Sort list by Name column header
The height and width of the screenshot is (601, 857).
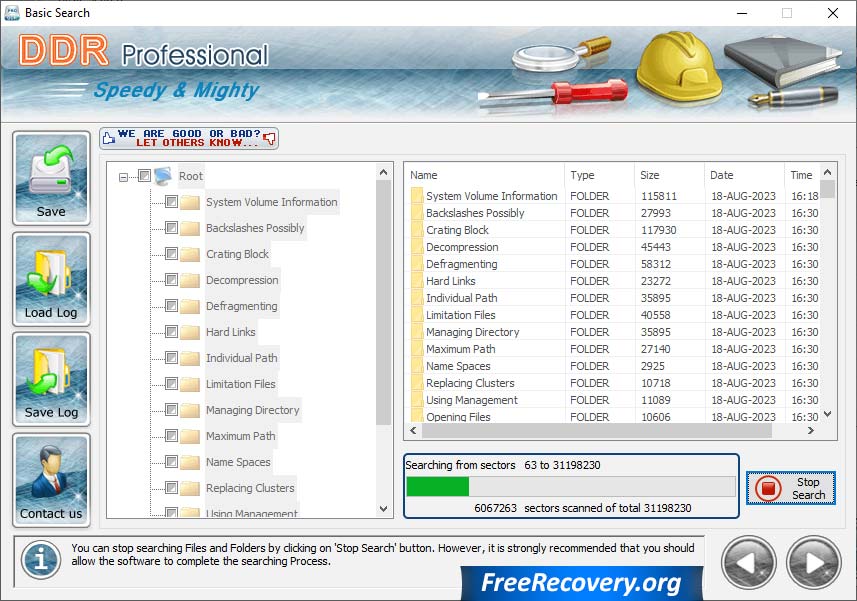485,175
